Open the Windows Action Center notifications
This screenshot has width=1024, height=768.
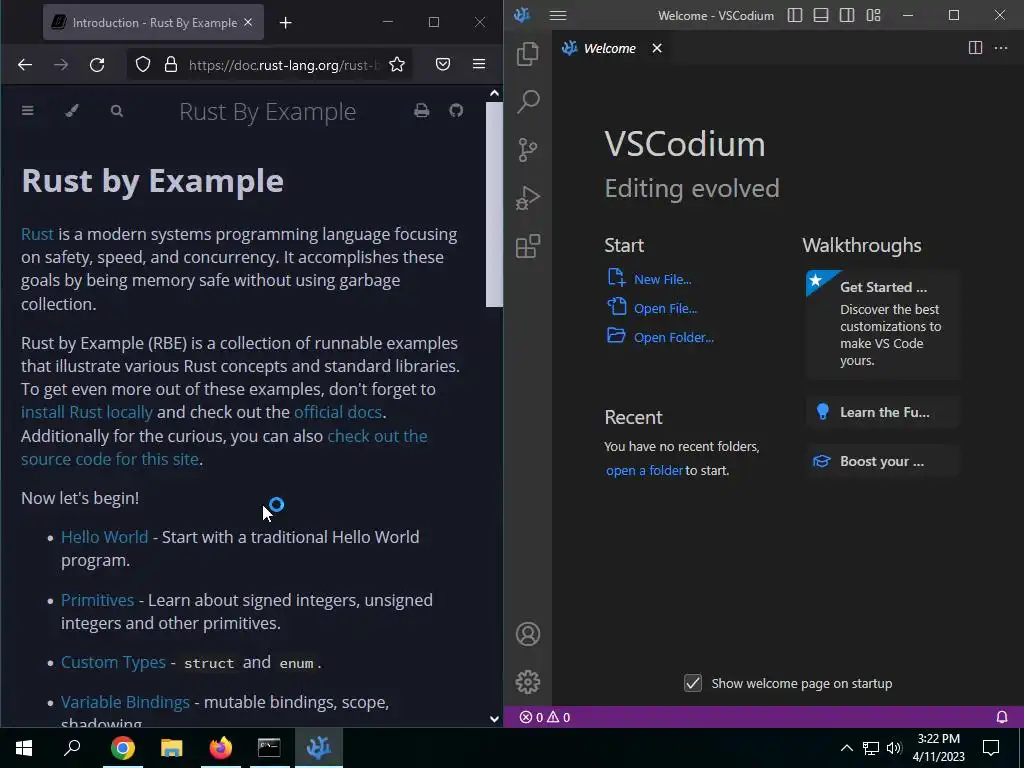pyautogui.click(x=991, y=748)
